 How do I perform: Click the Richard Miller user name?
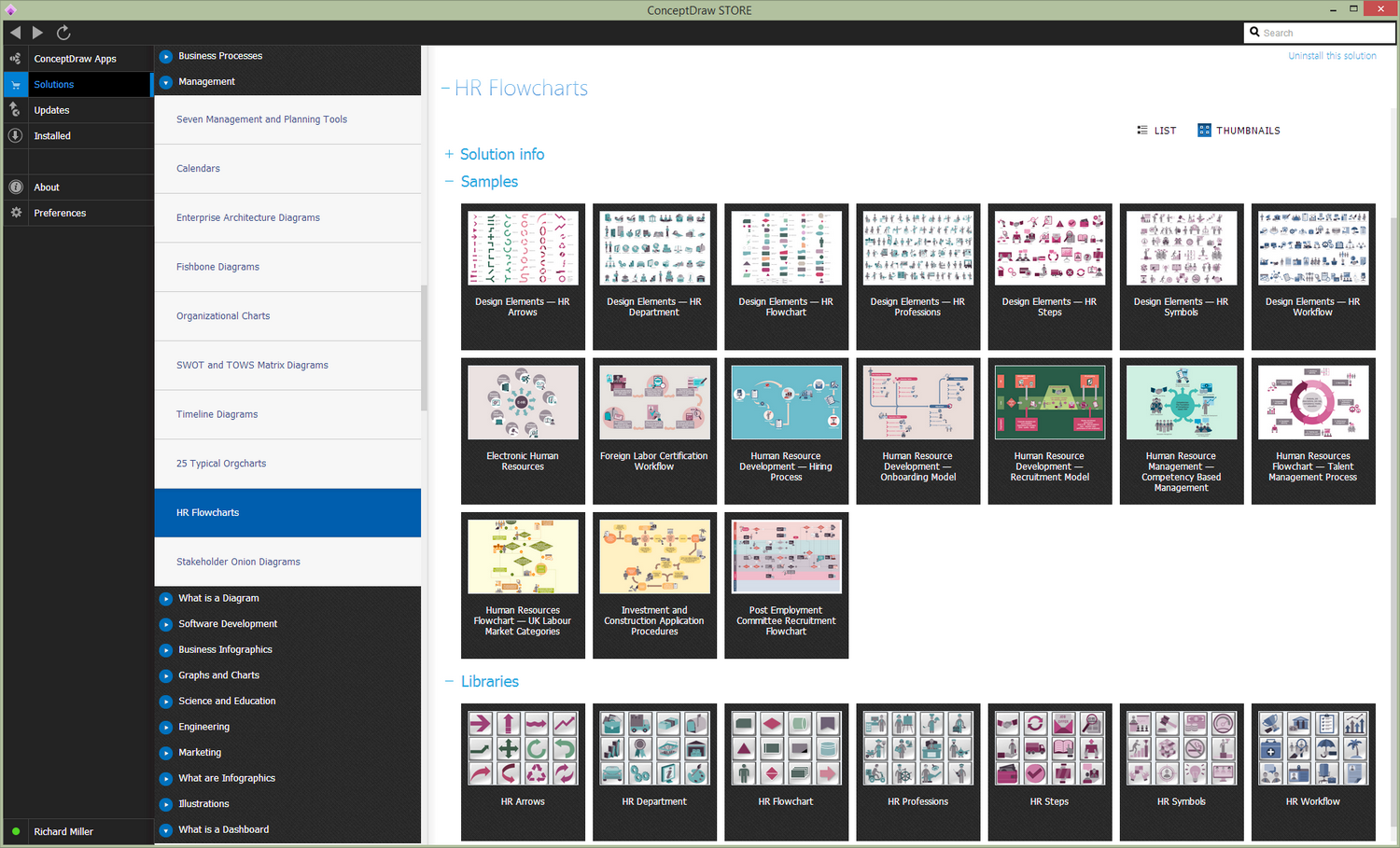coord(63,831)
